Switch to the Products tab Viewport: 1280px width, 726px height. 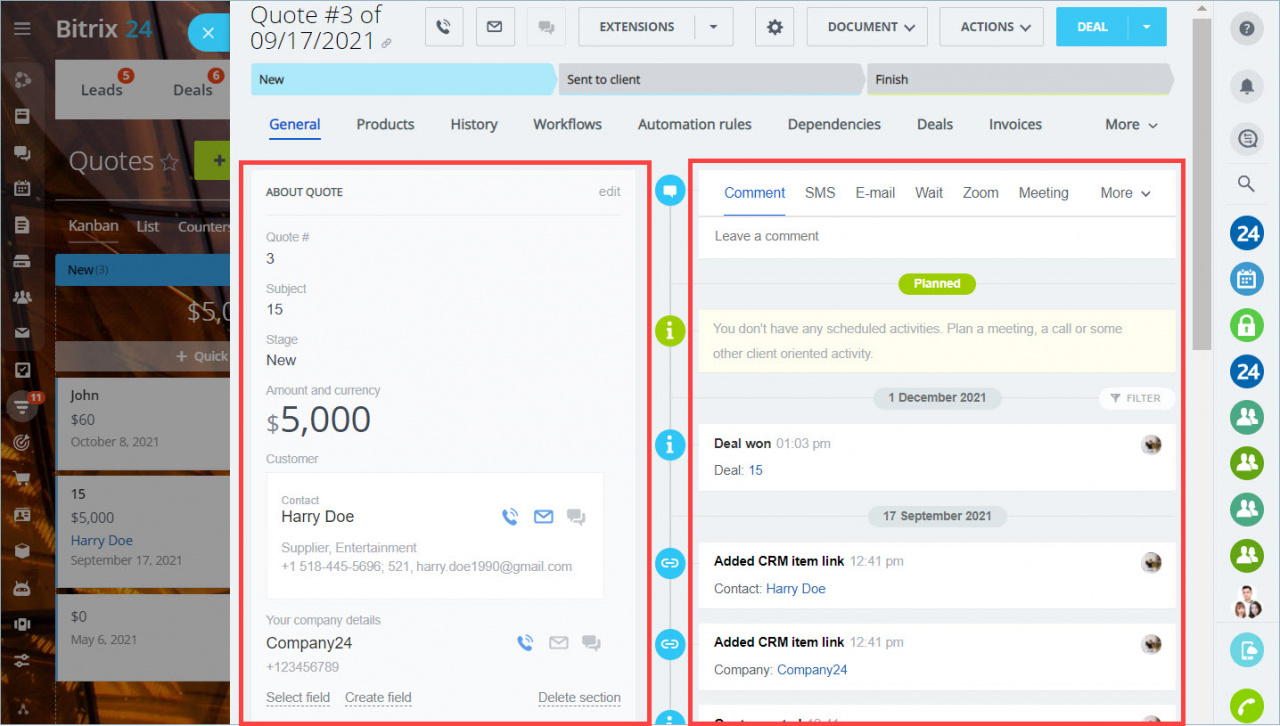click(x=385, y=124)
